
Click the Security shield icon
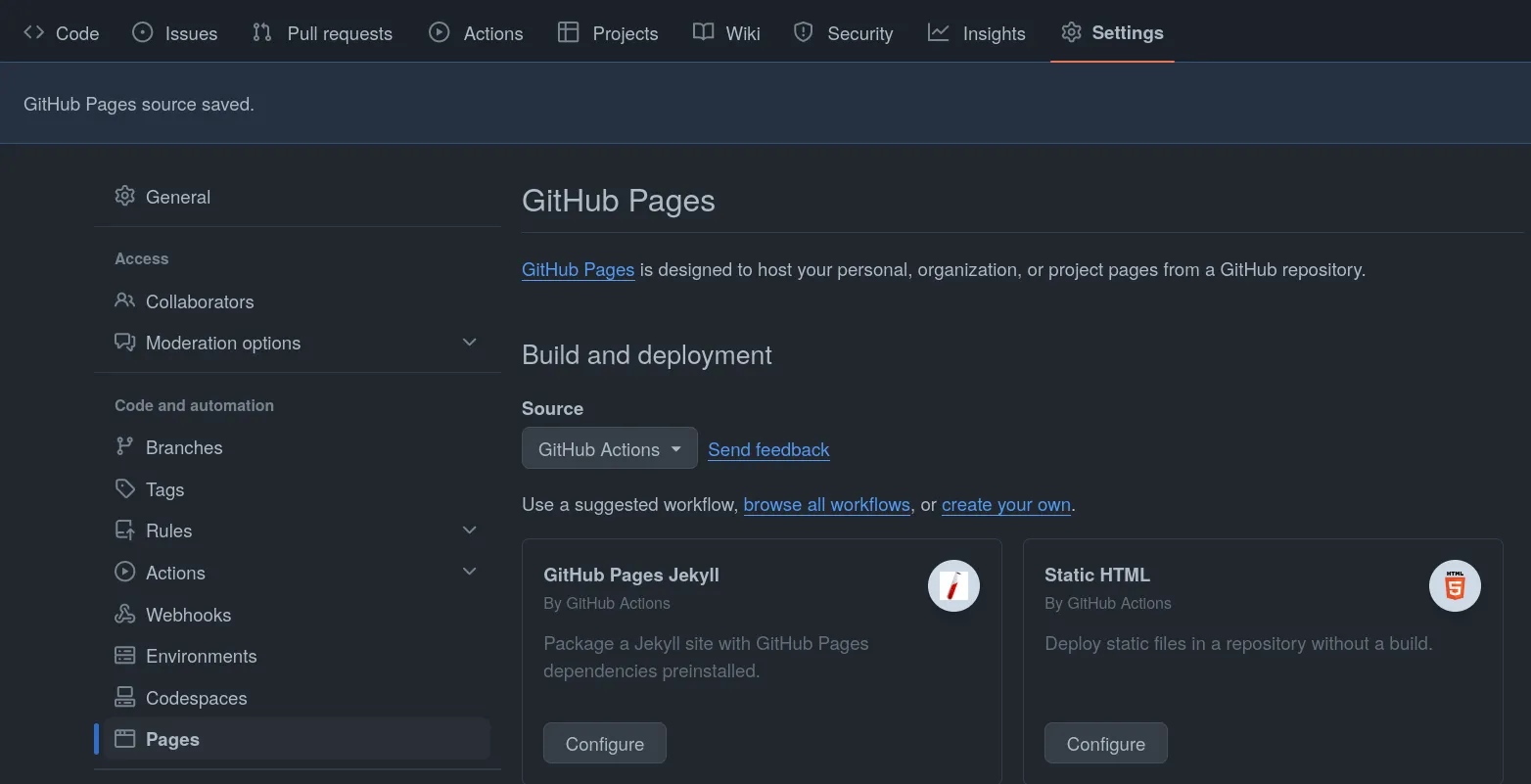[803, 32]
